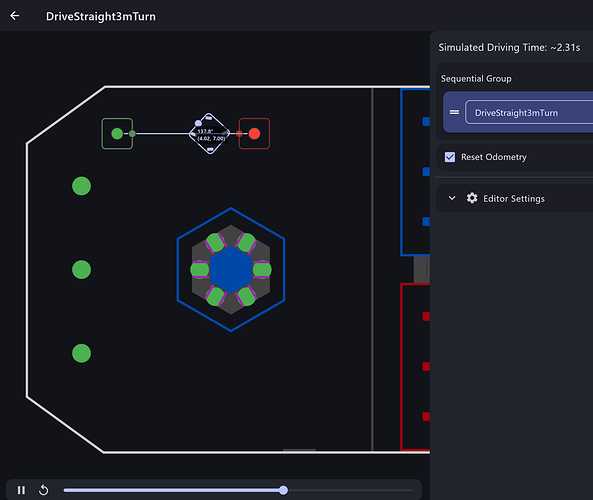Click the Sequential Group header
Viewport: 593px width, 500px height.
476,79
